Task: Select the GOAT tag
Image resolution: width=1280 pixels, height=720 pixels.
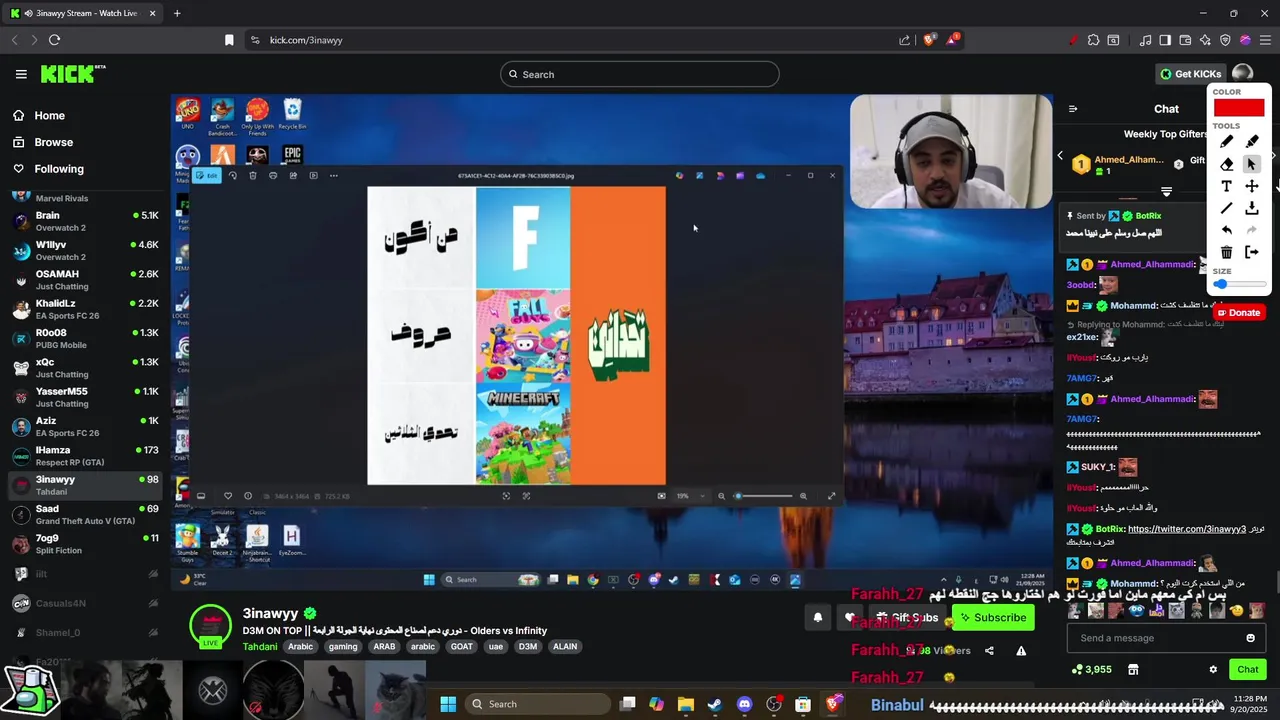Action: pos(462,647)
